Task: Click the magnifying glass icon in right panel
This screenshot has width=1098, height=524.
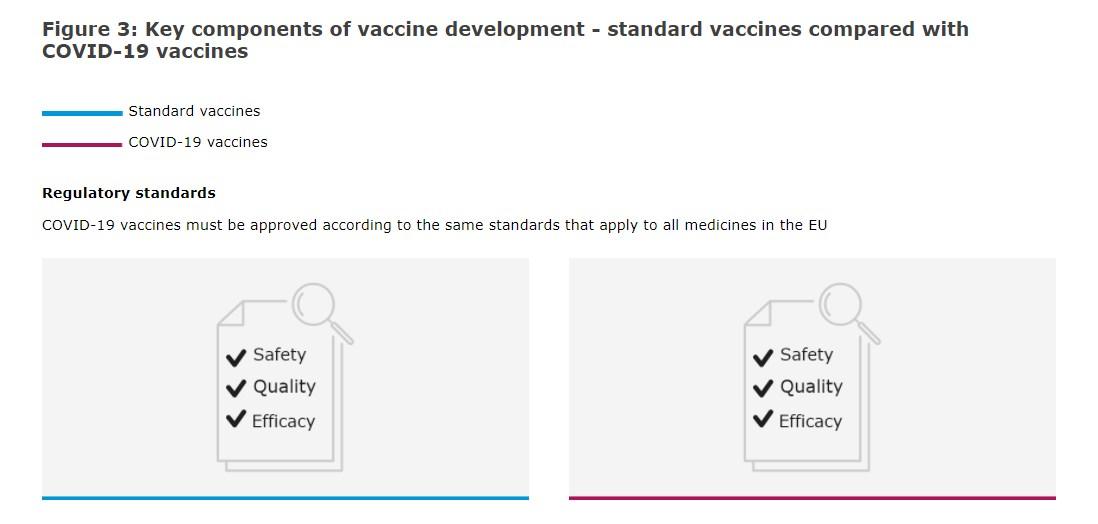Action: pos(848,312)
